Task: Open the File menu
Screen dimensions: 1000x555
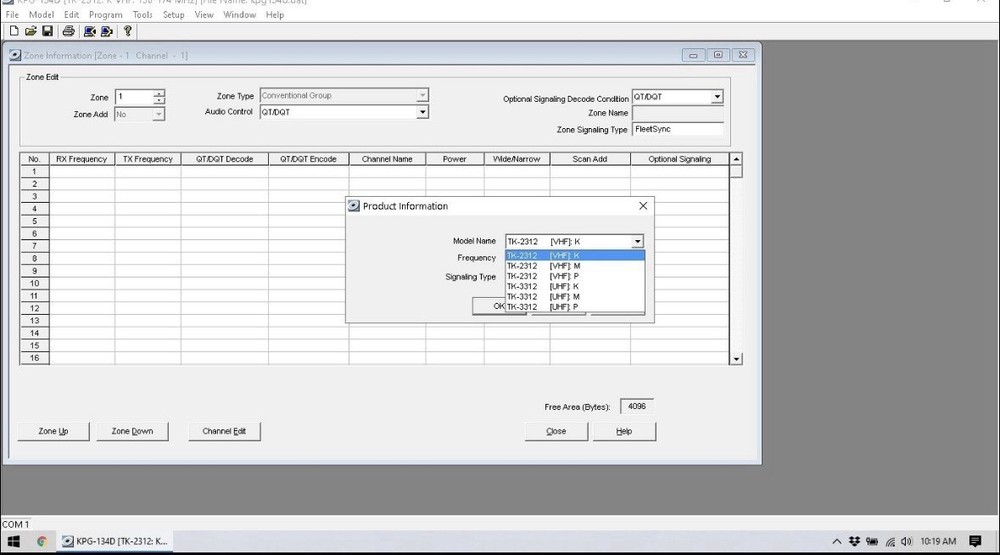Action: click(12, 15)
